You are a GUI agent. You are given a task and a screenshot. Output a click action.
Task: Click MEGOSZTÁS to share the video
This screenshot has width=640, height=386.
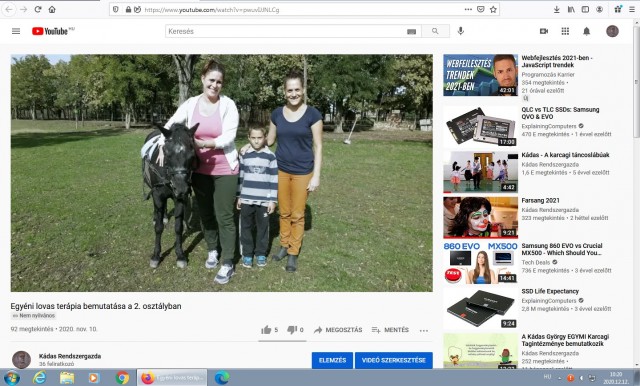coord(338,330)
